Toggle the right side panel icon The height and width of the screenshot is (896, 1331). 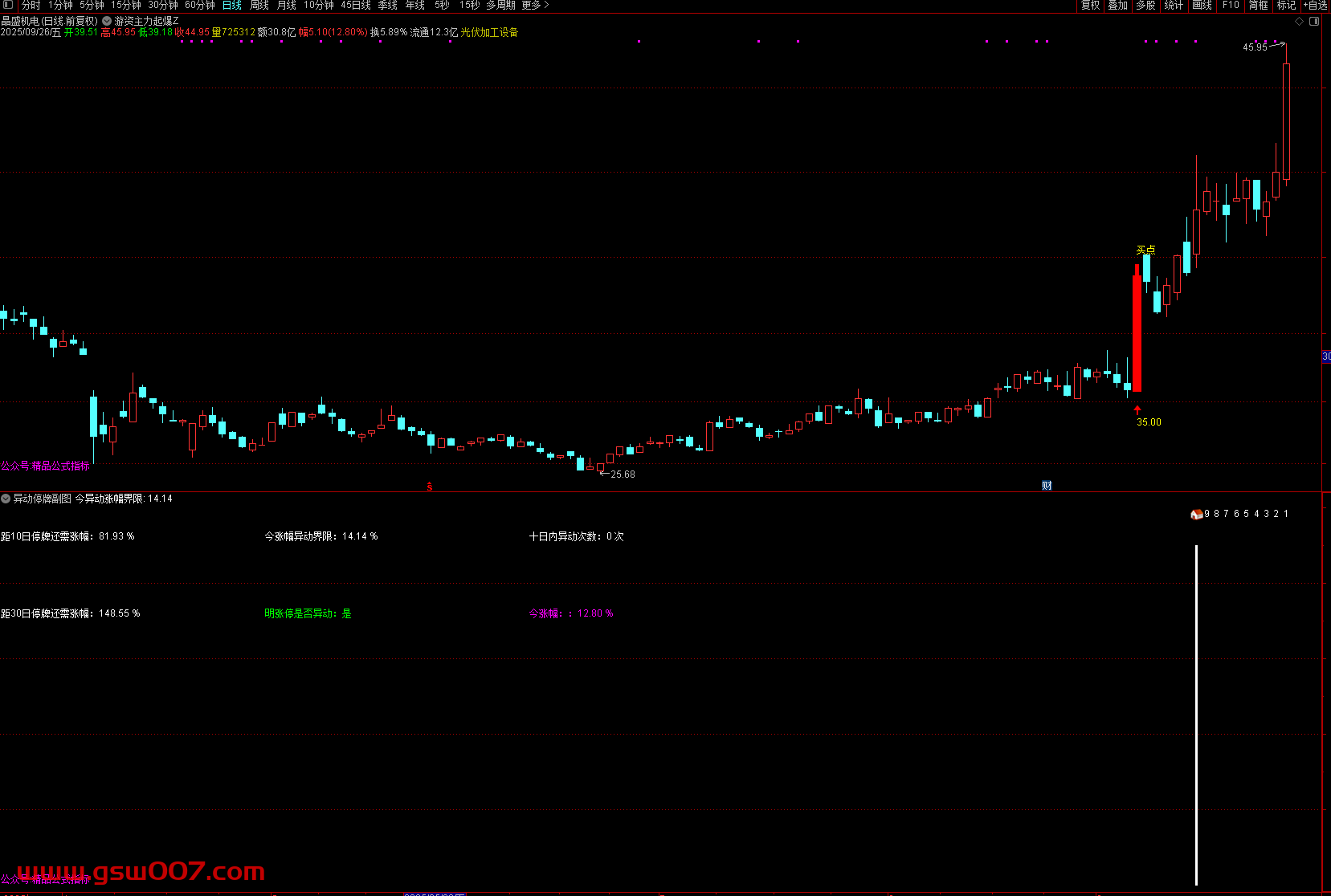(x=1315, y=21)
